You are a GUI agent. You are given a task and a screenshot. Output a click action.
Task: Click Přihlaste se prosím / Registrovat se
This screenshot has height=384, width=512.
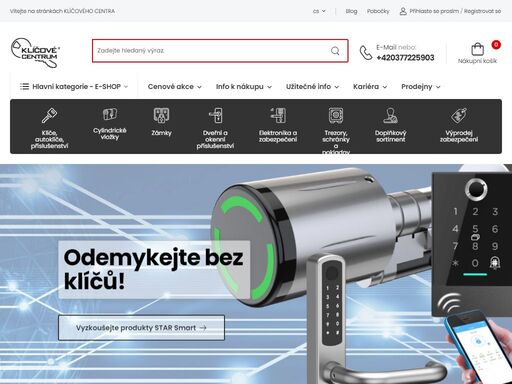point(455,11)
